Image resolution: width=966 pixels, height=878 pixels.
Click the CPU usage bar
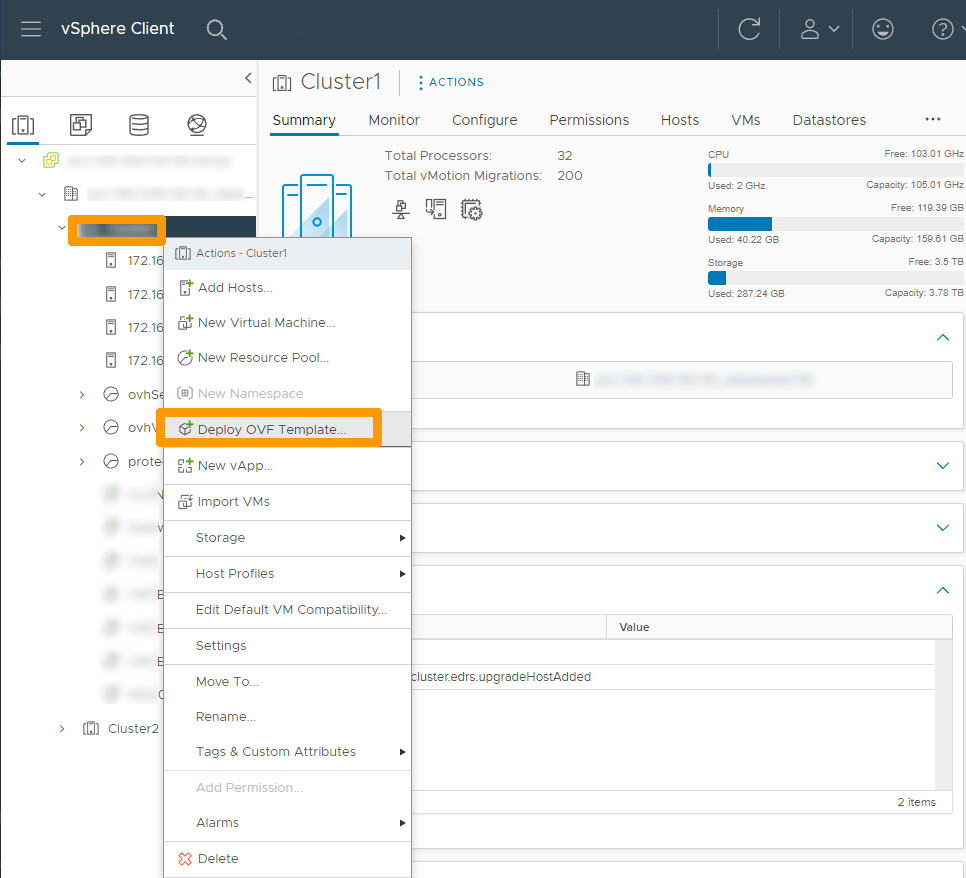pyautogui.click(x=835, y=170)
